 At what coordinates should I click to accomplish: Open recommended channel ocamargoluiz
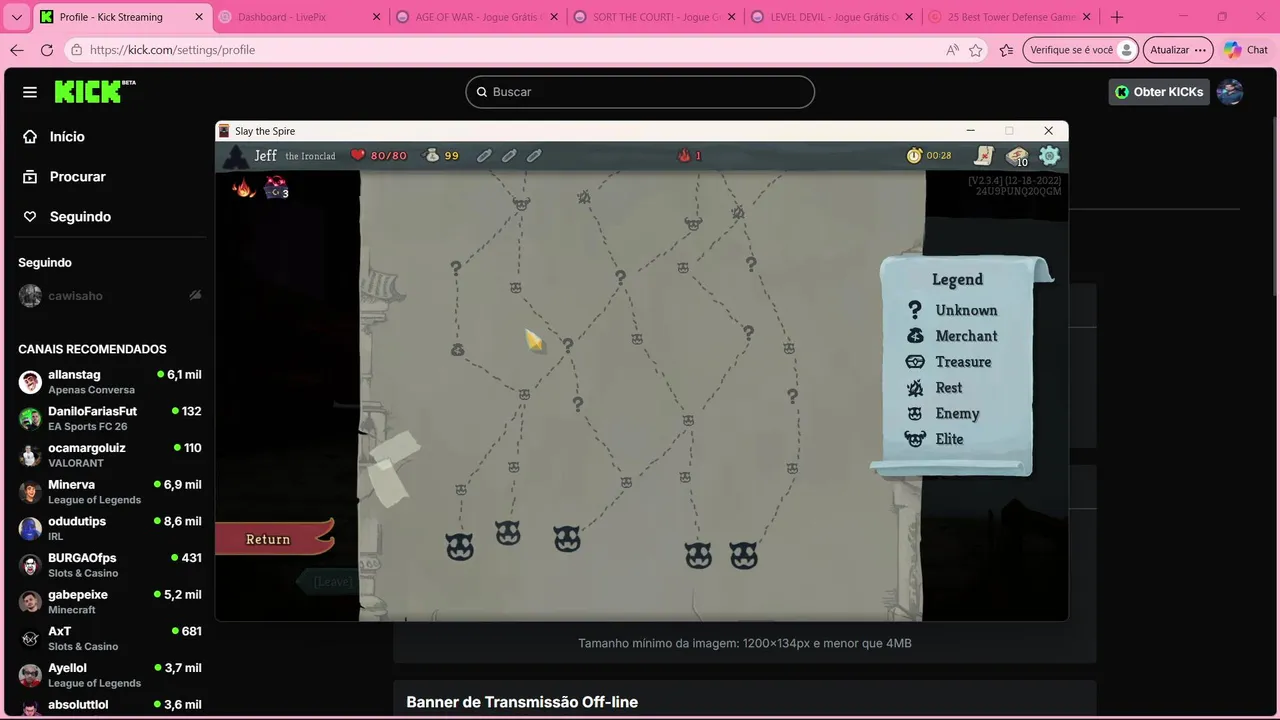point(110,455)
